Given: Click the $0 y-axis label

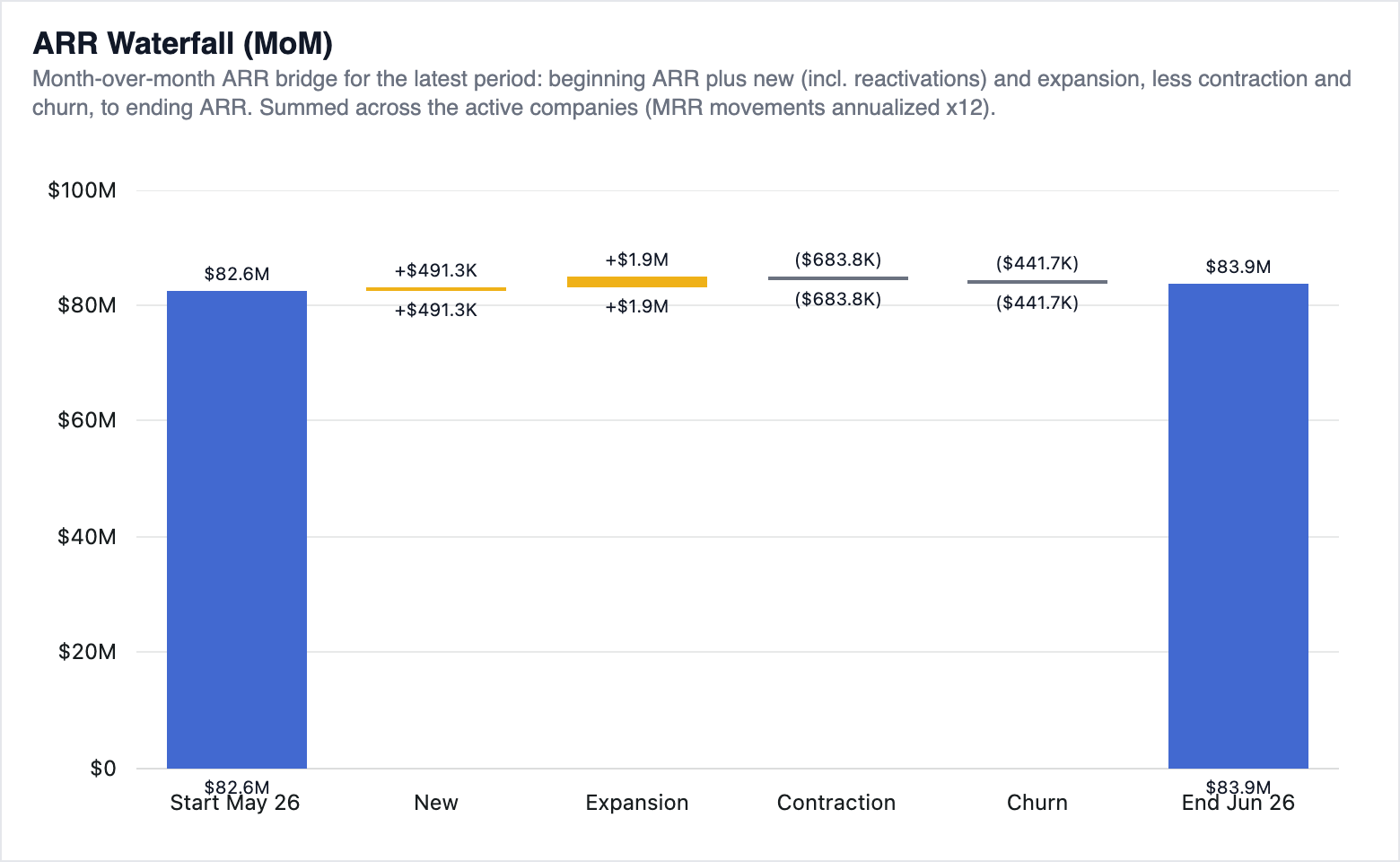Looking at the screenshot, I should 103,769.
